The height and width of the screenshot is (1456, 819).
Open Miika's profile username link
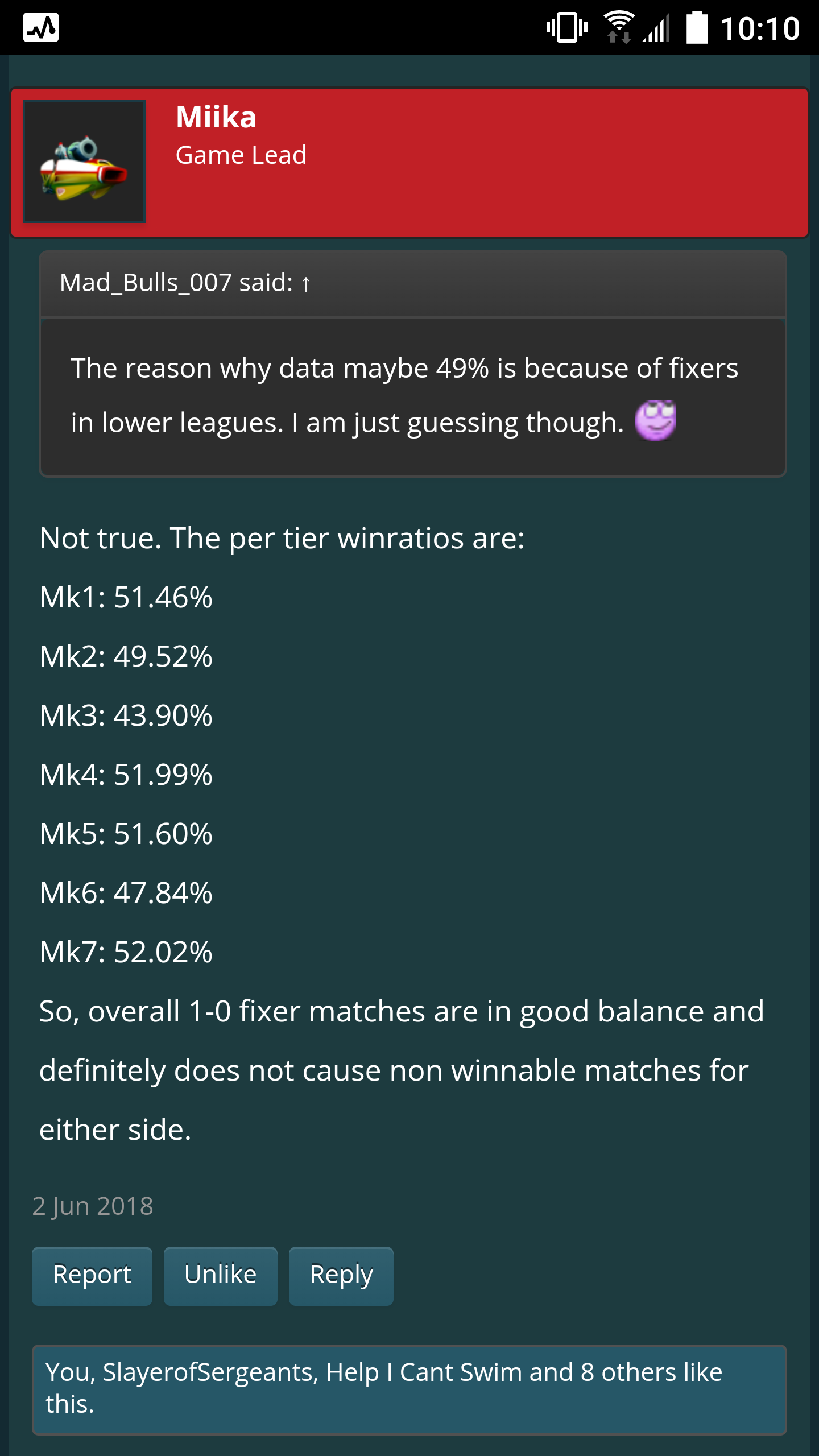coord(216,117)
